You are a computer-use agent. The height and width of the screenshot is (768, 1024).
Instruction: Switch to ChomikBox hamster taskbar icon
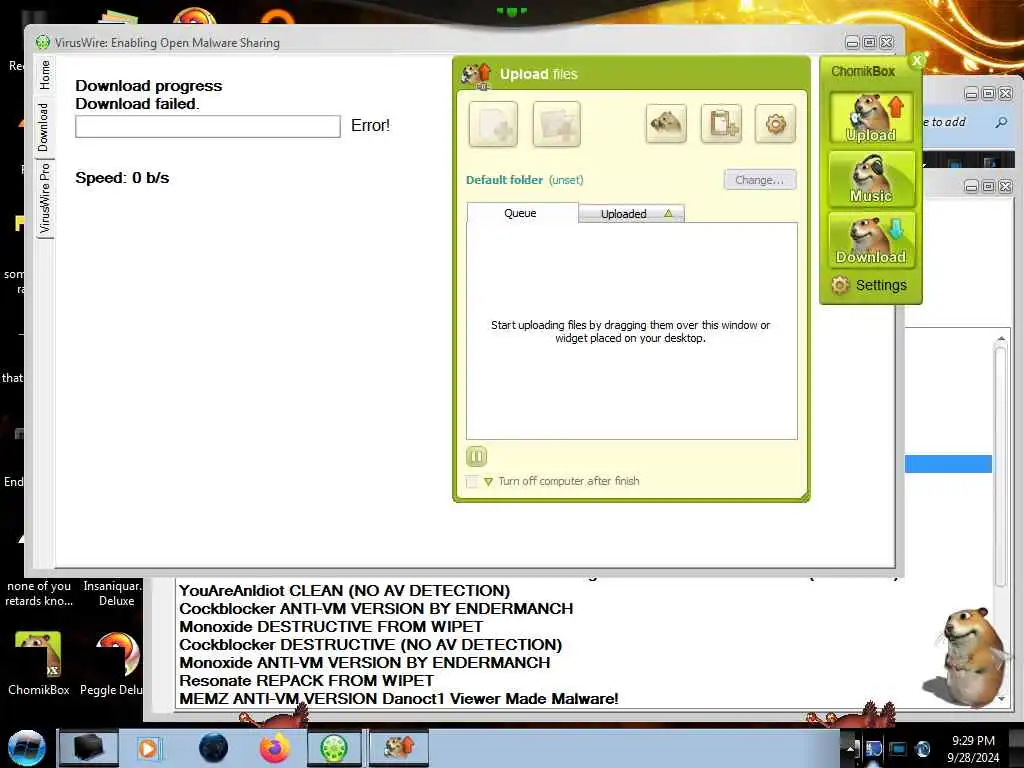click(399, 748)
